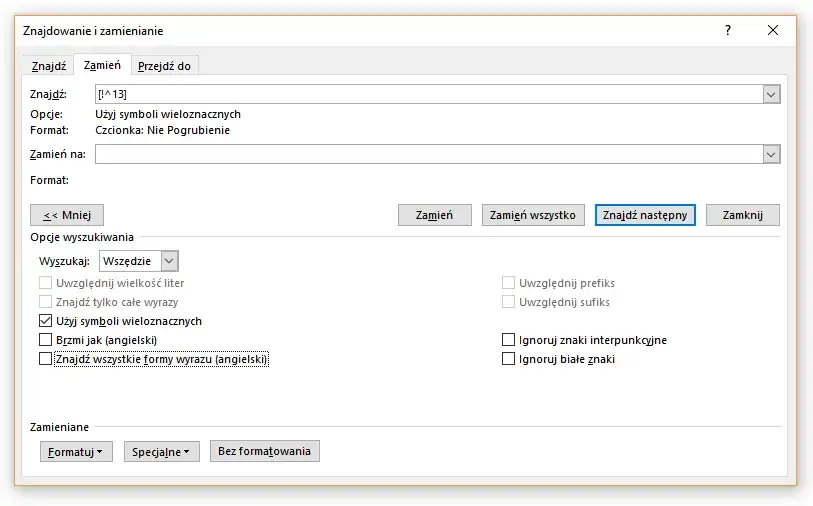Viewport: 813px width, 506px height.
Task: Collapse options with the Mniej button
Action: click(x=67, y=215)
